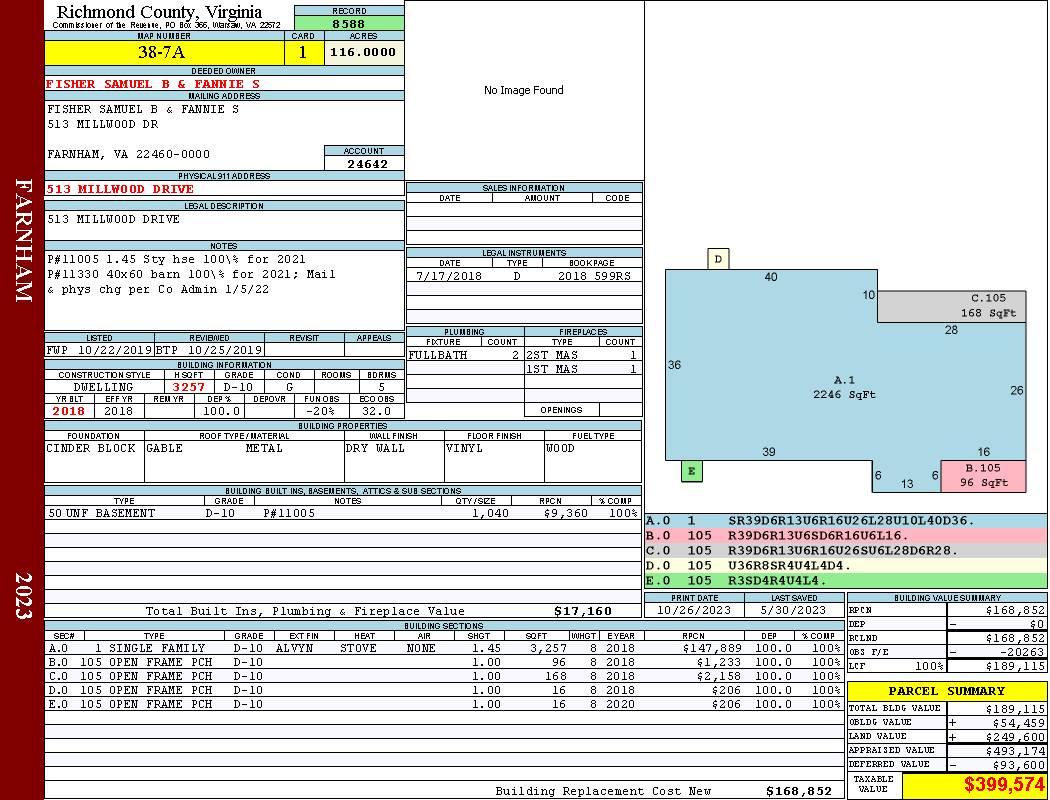Viewport: 1050px width, 800px height.
Task: Click 50 UNF BASEMENT row
Action: [x=343, y=513]
